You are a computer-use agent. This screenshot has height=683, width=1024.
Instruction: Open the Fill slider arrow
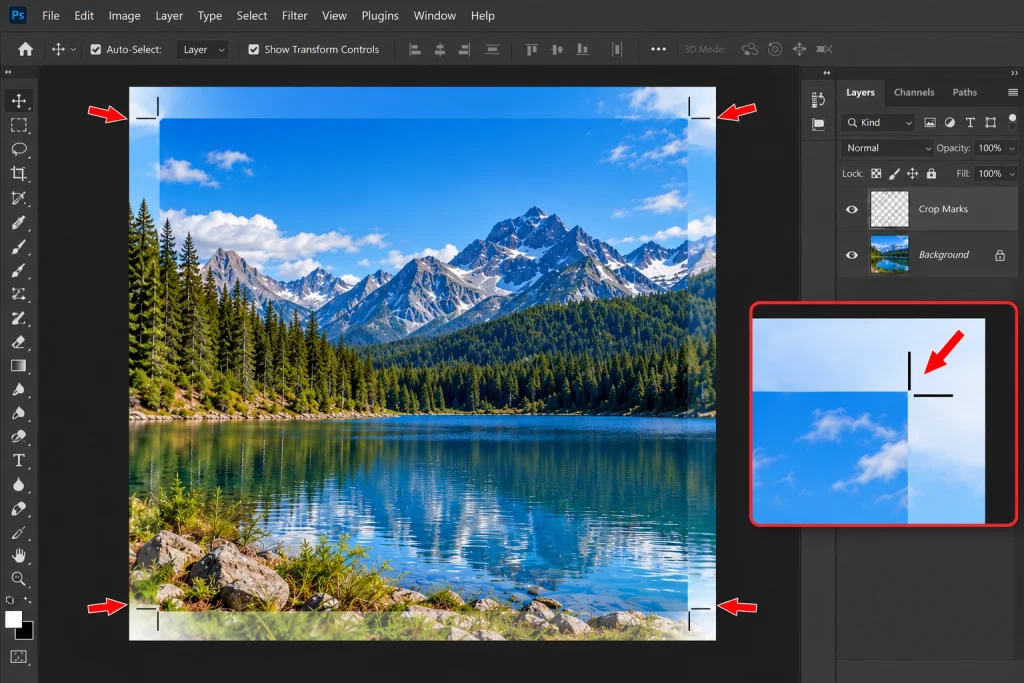tap(1012, 174)
